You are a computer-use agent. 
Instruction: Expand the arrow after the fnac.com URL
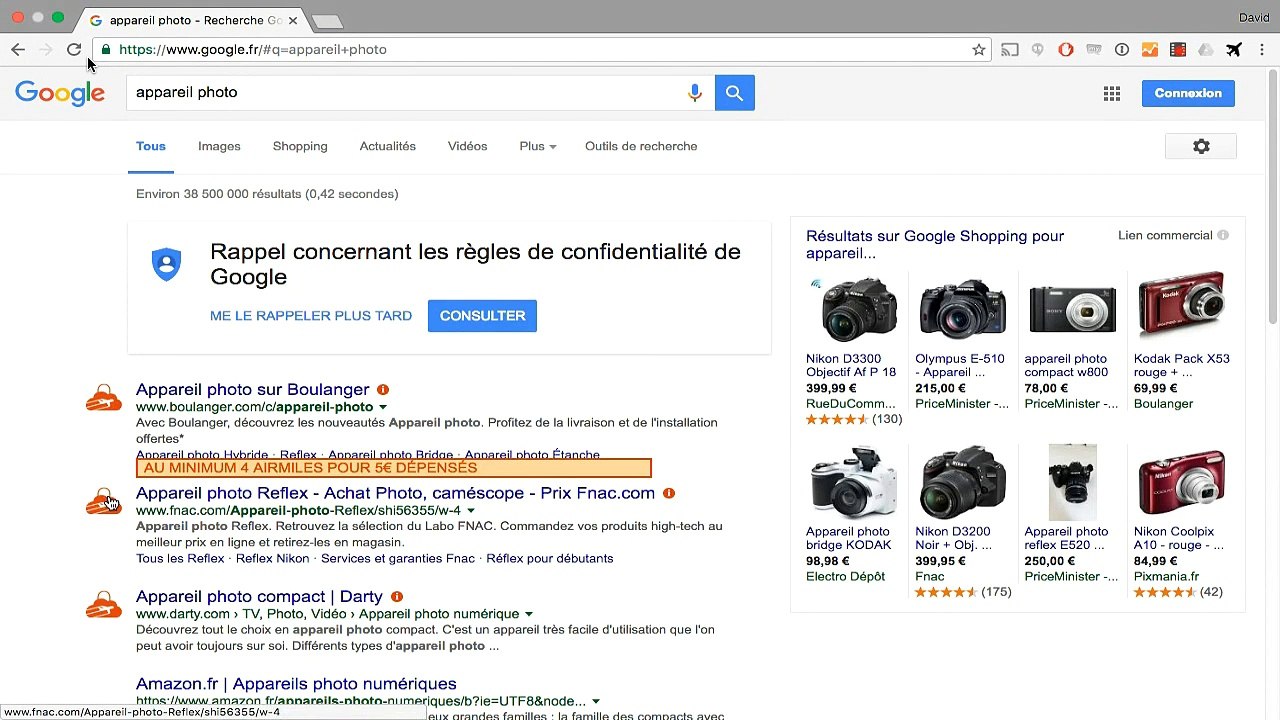pos(470,510)
